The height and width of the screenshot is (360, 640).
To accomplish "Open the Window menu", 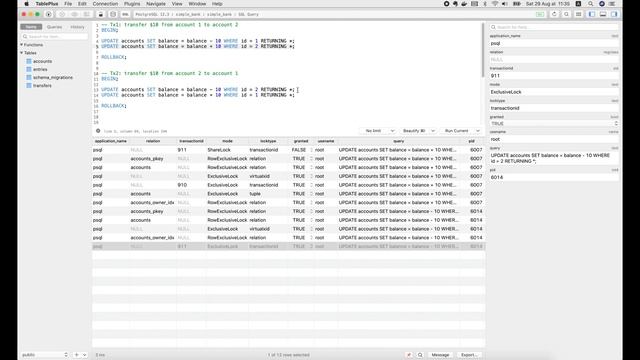I will click(x=197, y=4).
